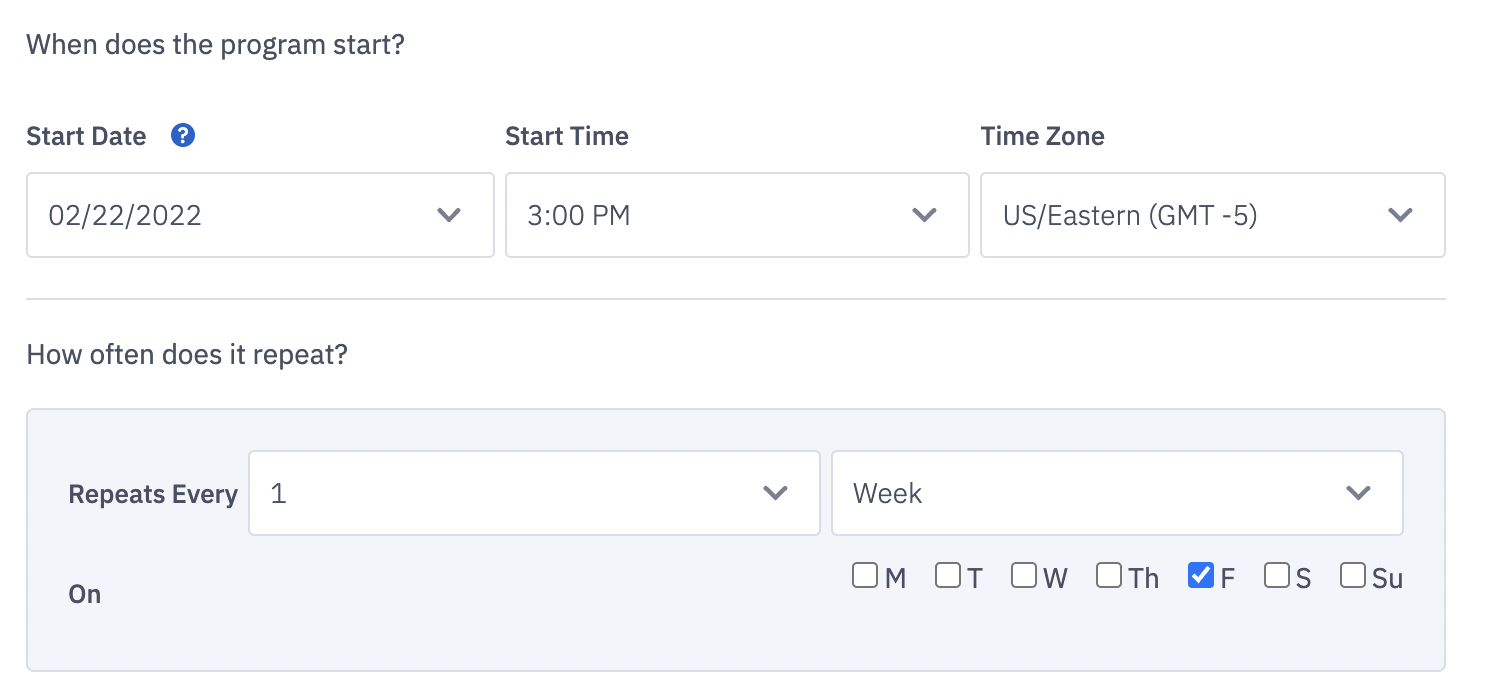
Task: Click the chevron arrow in Time Zone field
Action: pos(1400,215)
